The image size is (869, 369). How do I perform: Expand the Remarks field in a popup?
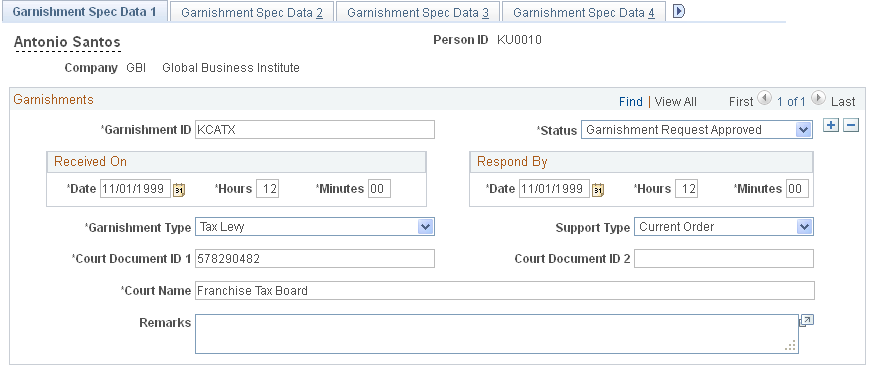806,321
